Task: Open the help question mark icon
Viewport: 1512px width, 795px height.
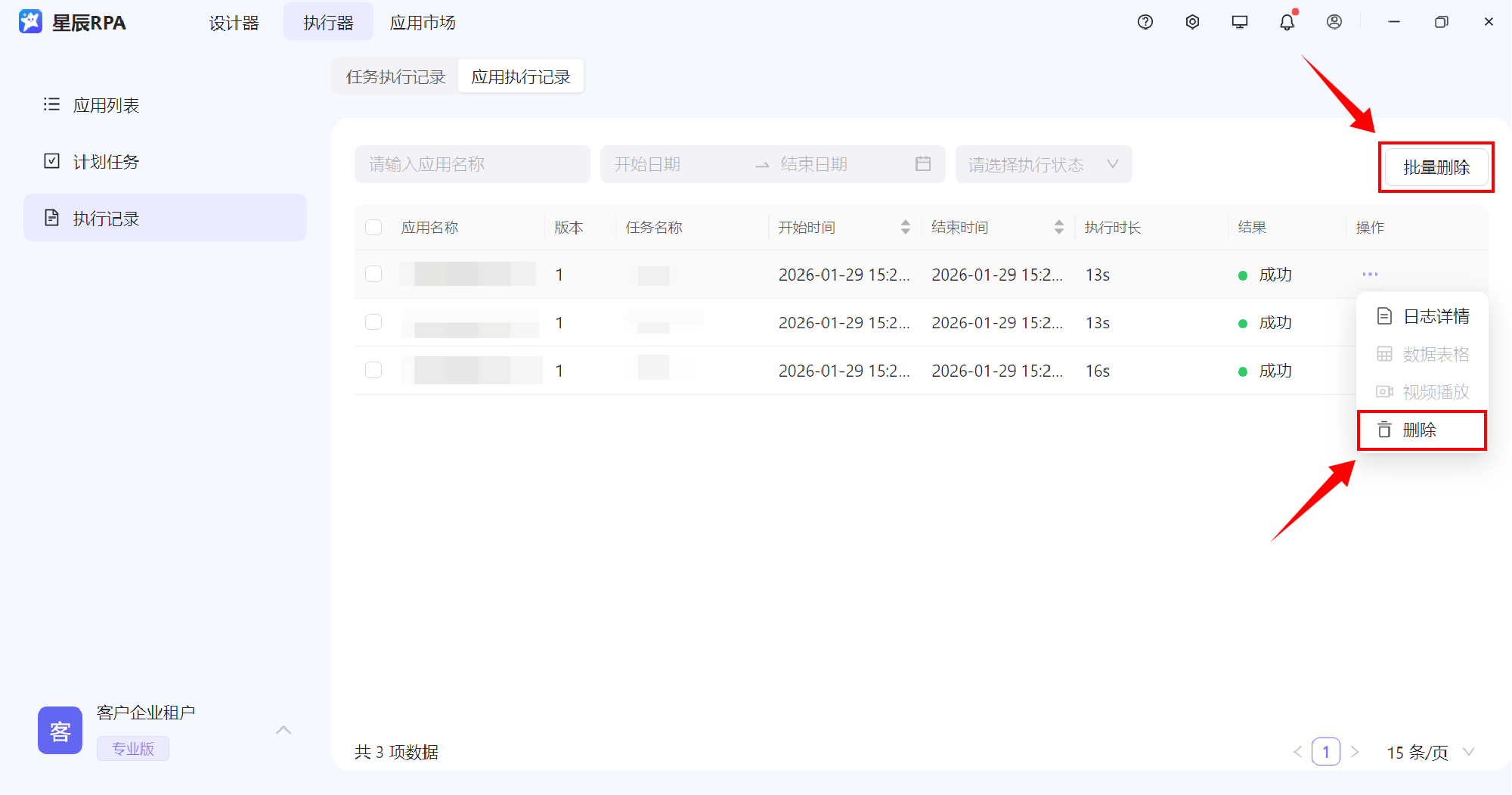Action: (1145, 22)
